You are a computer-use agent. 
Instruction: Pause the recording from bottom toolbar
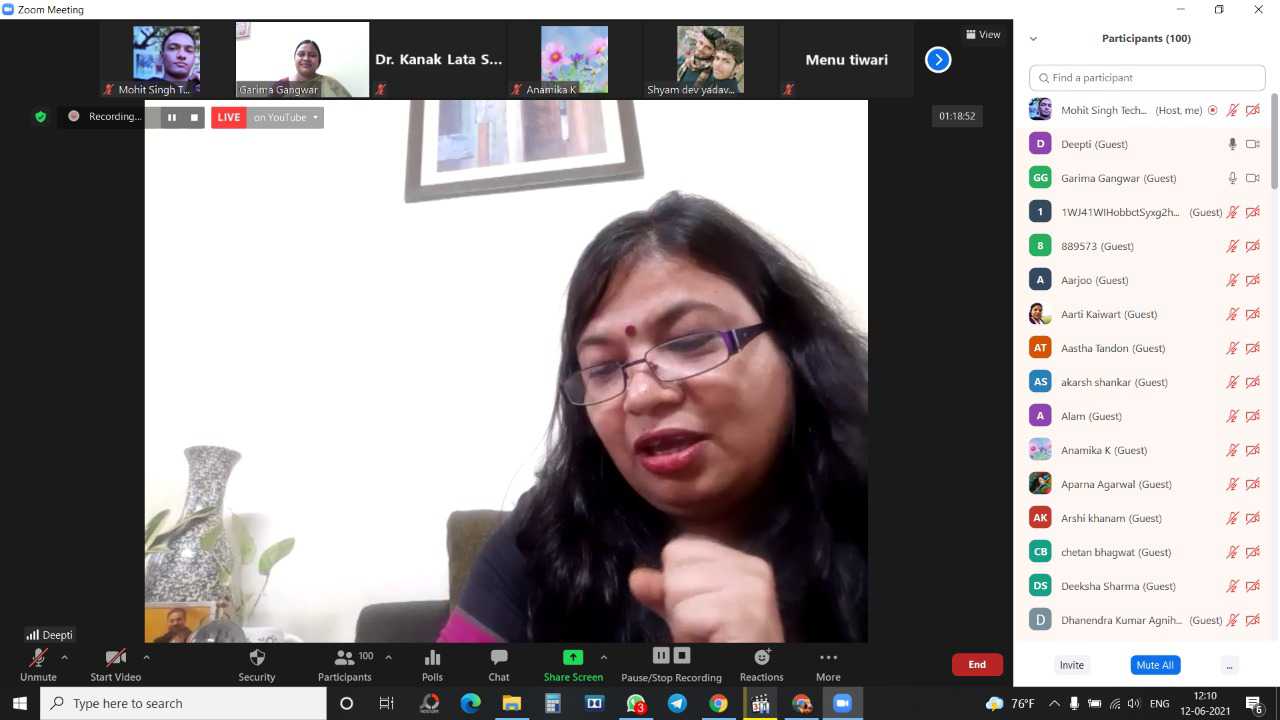pyautogui.click(x=661, y=656)
